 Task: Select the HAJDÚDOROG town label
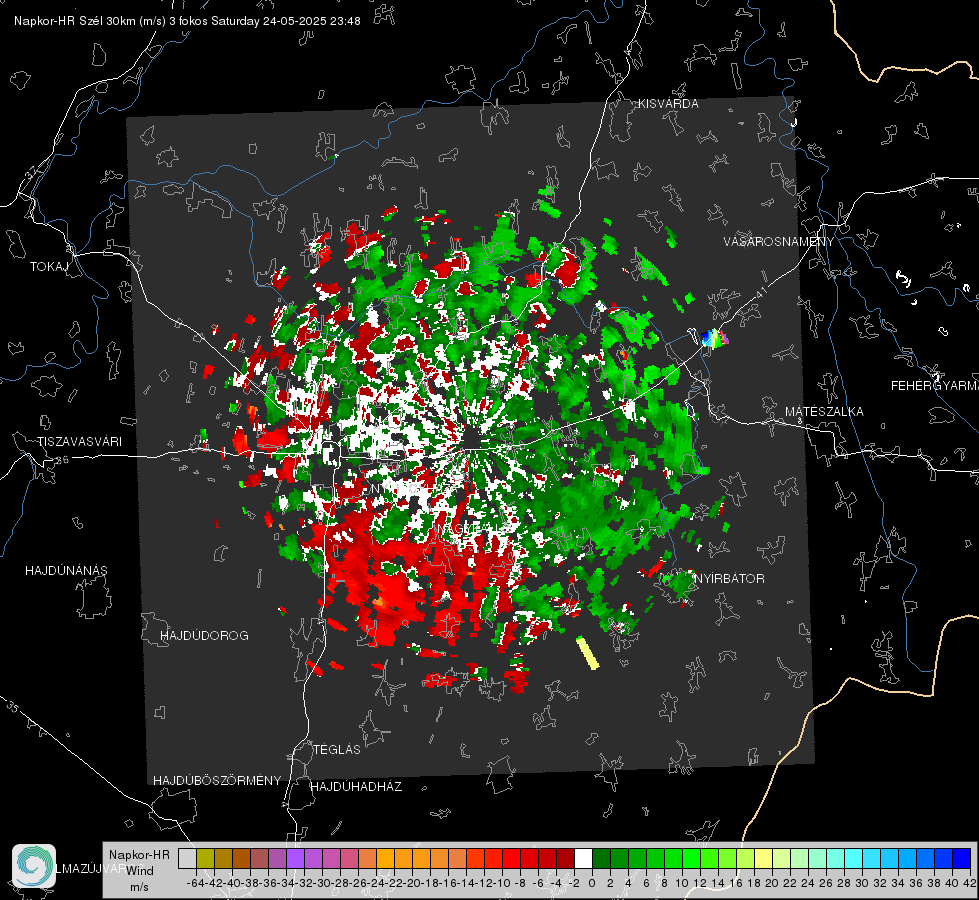click(204, 636)
